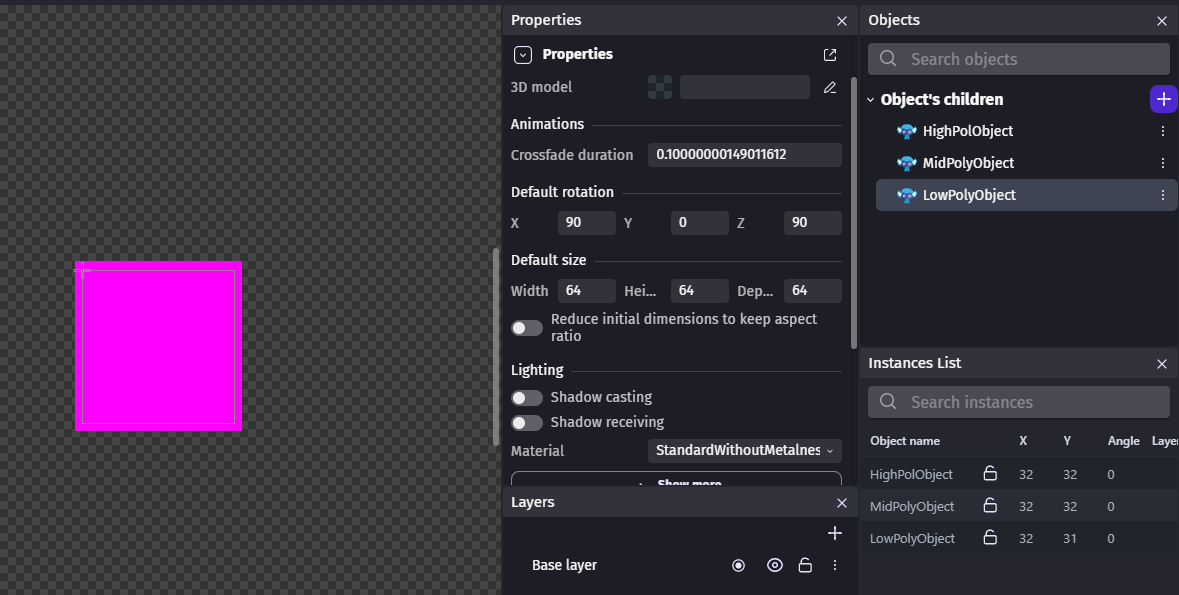The height and width of the screenshot is (595, 1179).
Task: Open LowPolyObject three-dot options menu
Action: click(x=1162, y=195)
